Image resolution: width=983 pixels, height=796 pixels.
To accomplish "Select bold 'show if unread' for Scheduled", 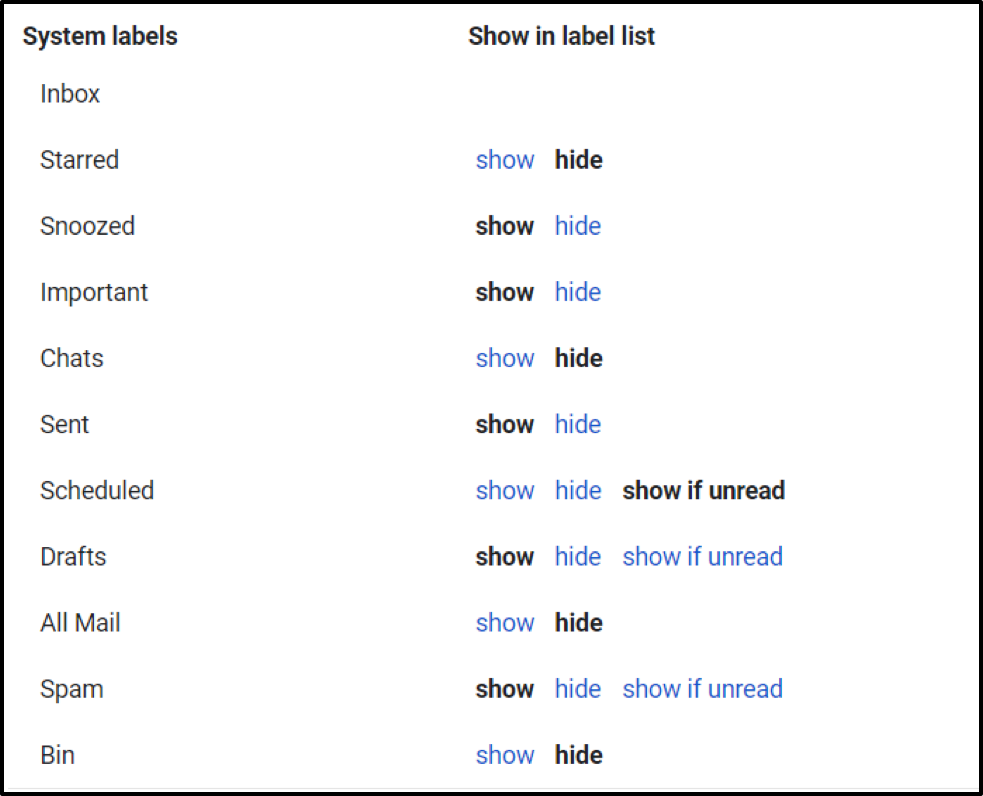I will coord(703,490).
